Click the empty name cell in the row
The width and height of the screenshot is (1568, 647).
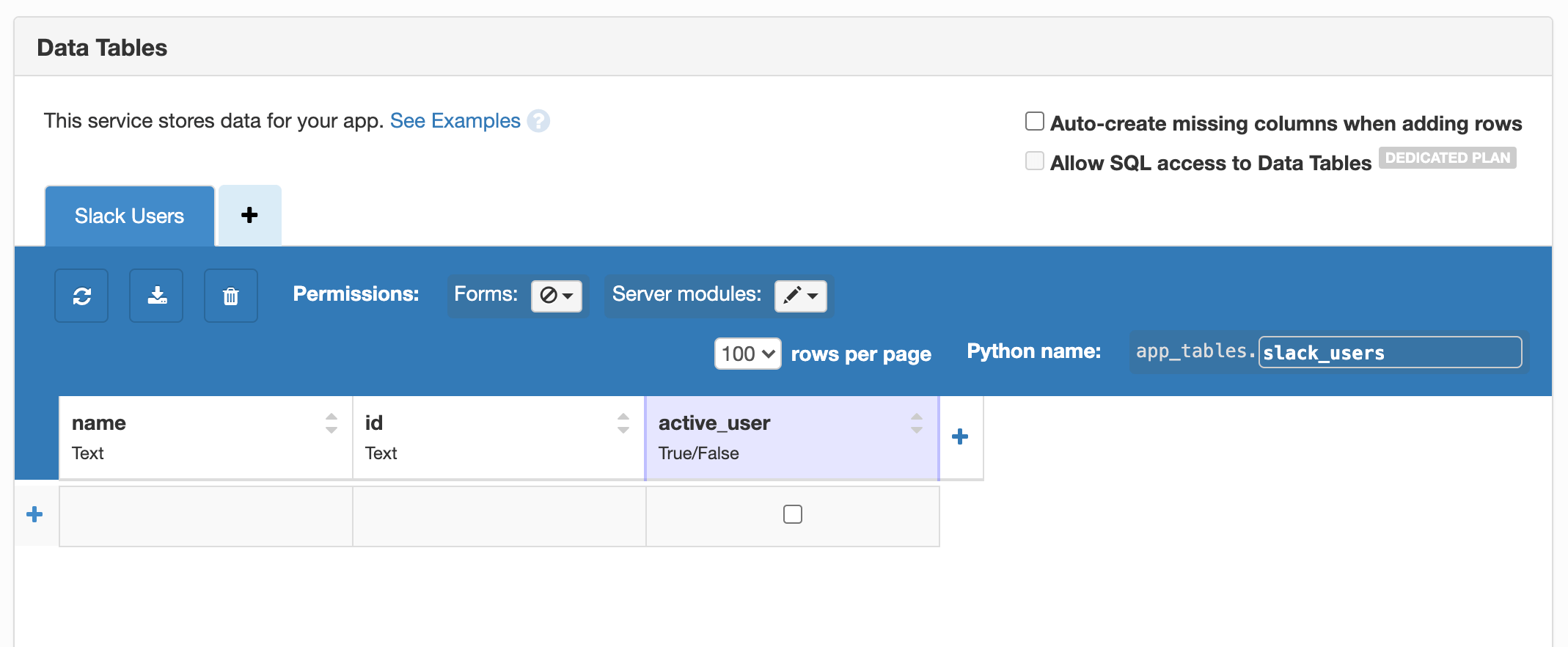[x=205, y=516]
